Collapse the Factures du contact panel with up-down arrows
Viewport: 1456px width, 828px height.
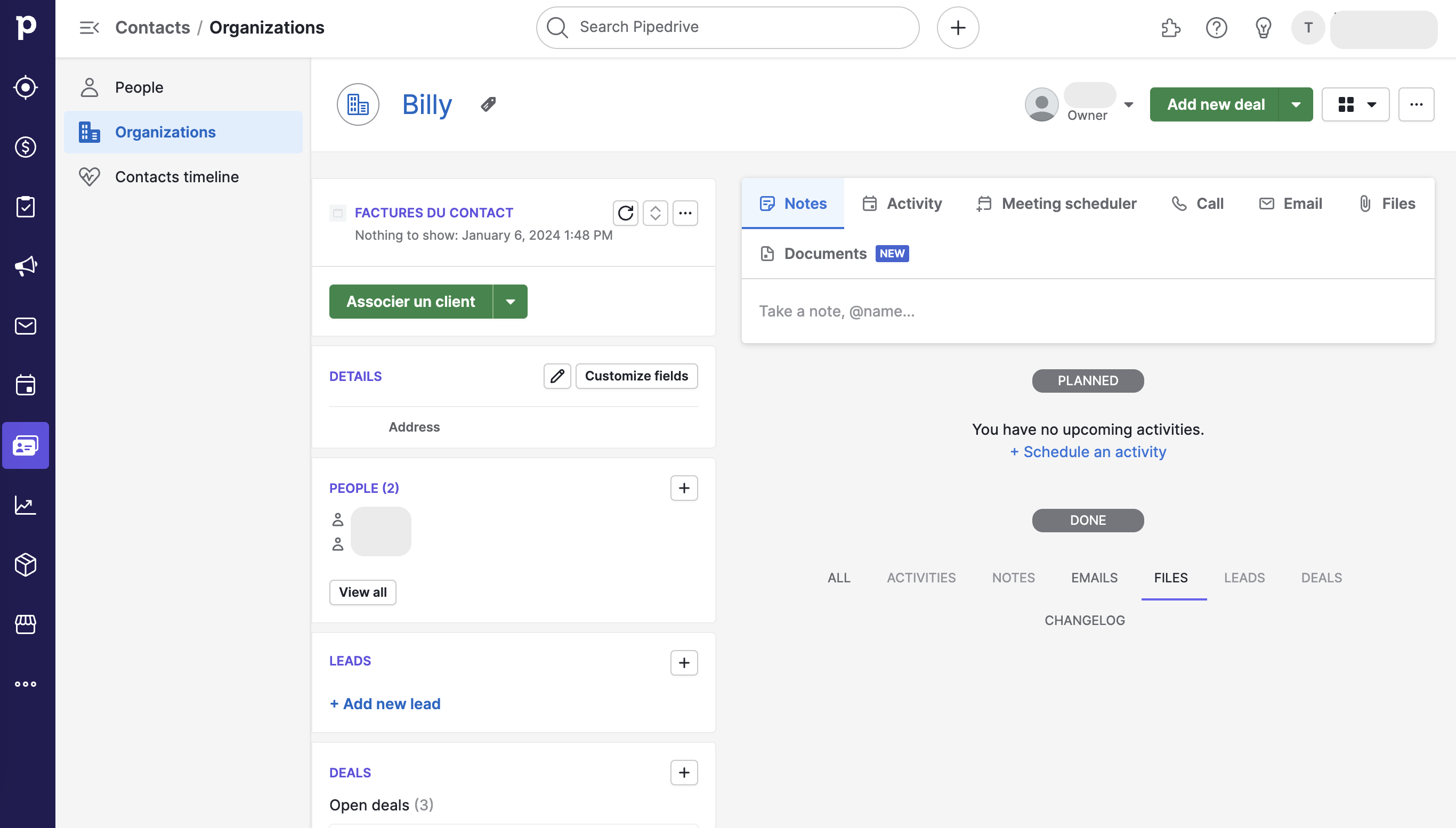(655, 213)
